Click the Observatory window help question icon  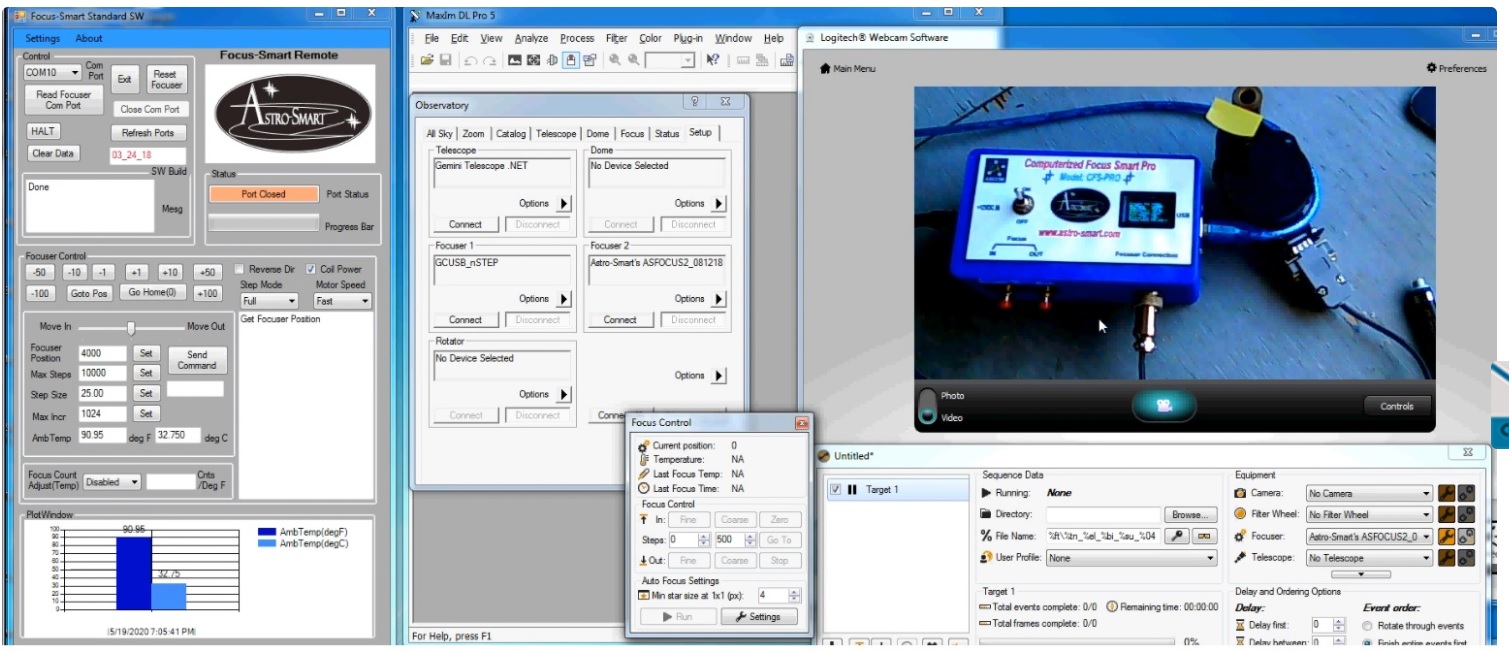pos(694,102)
